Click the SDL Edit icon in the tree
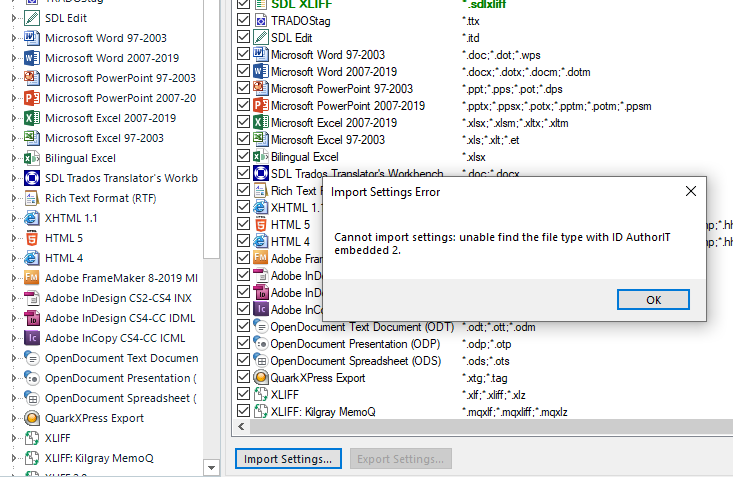The image size is (734, 477). (32, 18)
